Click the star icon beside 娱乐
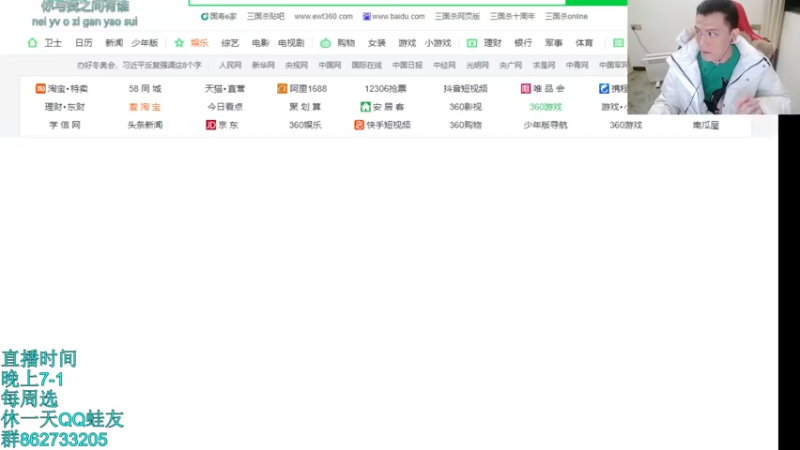This screenshot has width=800, height=450. point(179,43)
